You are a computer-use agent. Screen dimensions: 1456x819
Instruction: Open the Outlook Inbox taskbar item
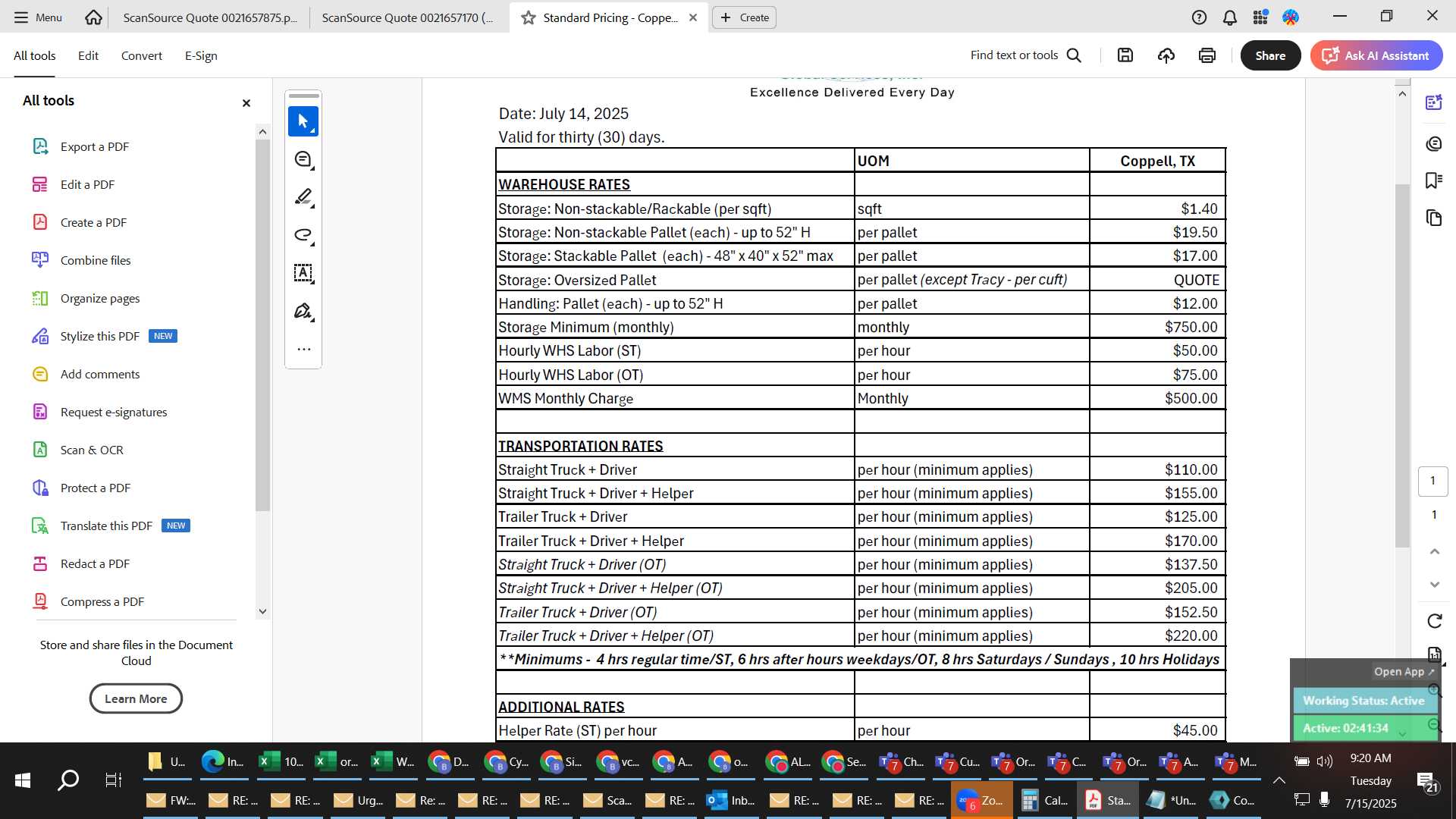(731, 800)
